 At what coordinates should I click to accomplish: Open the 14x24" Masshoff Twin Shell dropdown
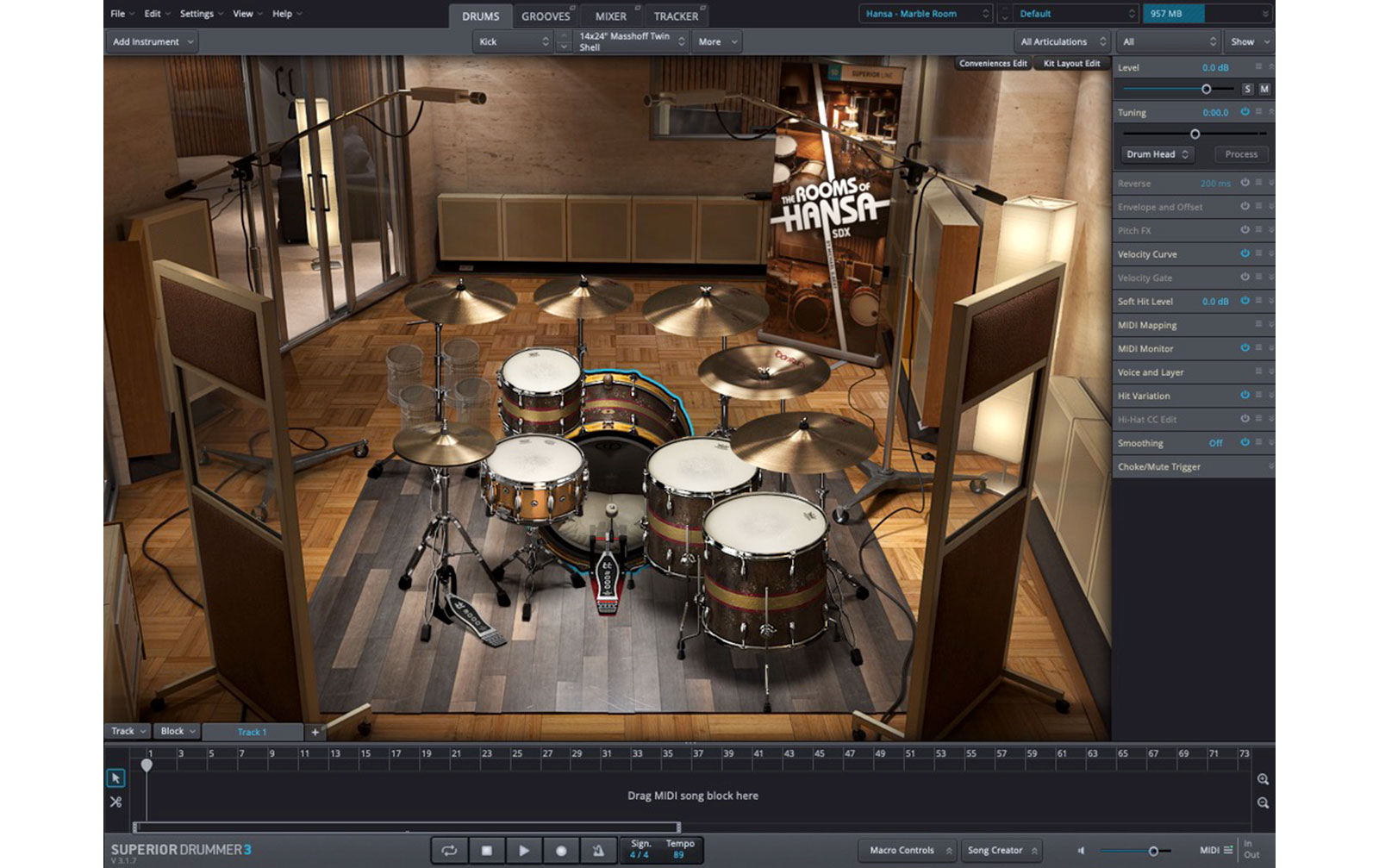point(631,41)
